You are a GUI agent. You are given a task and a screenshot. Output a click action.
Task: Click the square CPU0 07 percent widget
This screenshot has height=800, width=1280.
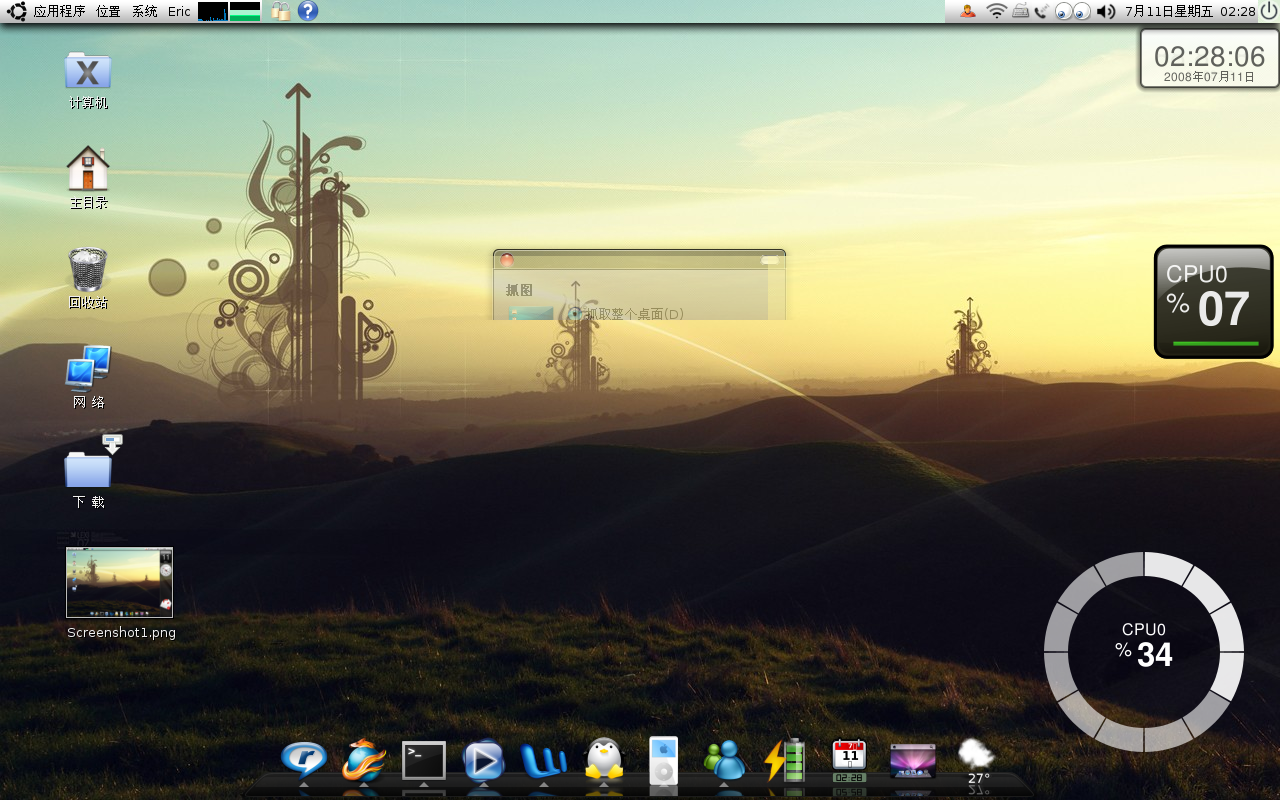click(x=1213, y=302)
